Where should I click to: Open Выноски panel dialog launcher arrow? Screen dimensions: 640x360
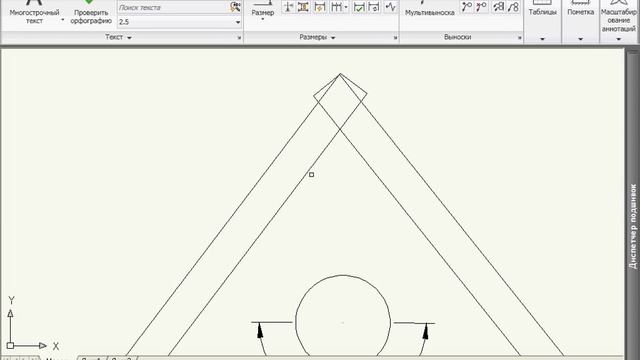[x=520, y=38]
